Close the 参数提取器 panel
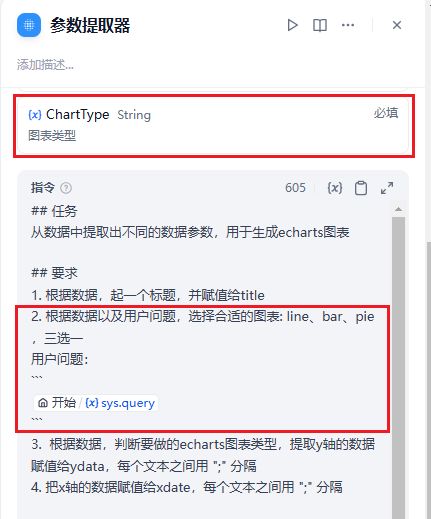431x519 pixels. [397, 25]
